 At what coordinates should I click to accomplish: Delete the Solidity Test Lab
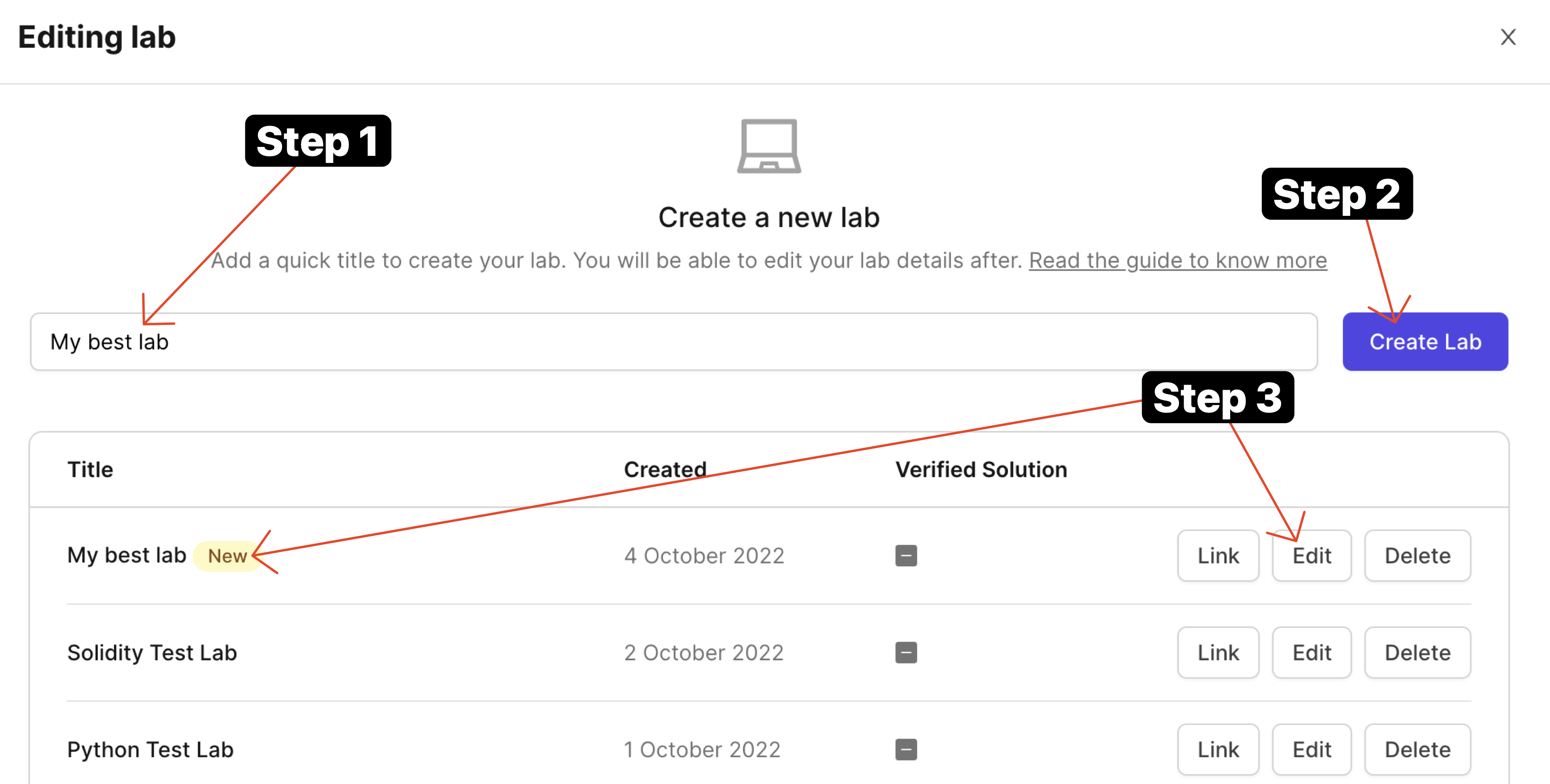click(x=1417, y=652)
